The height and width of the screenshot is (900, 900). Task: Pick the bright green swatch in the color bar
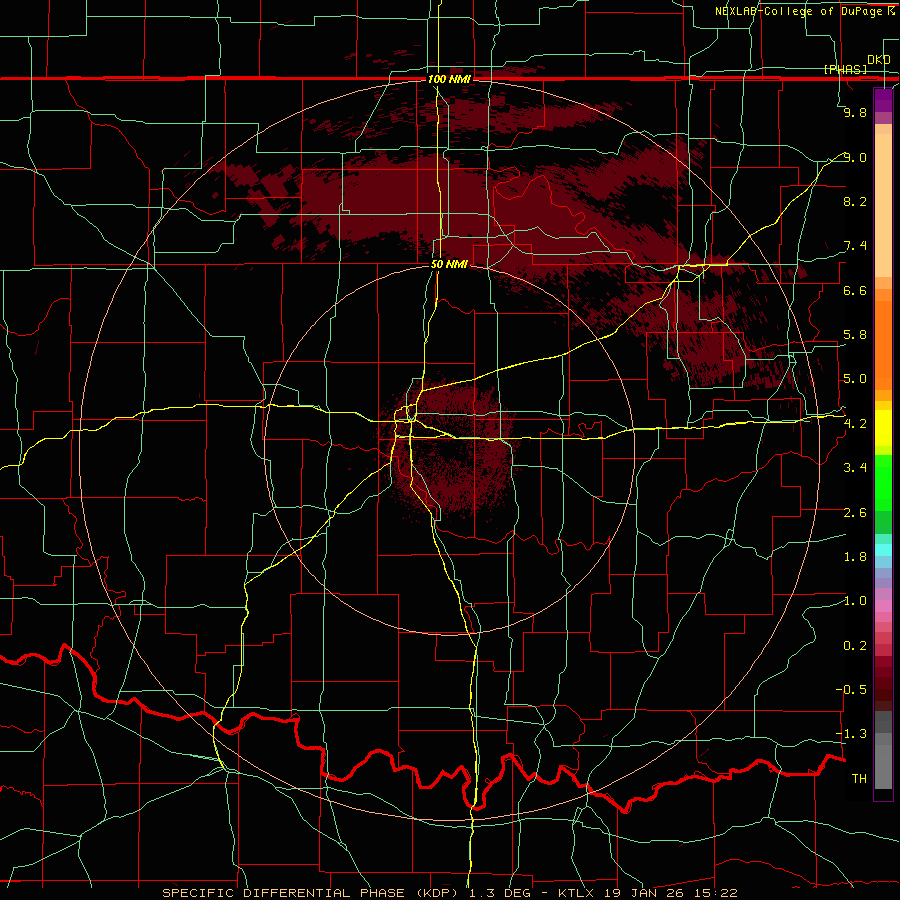point(883,482)
